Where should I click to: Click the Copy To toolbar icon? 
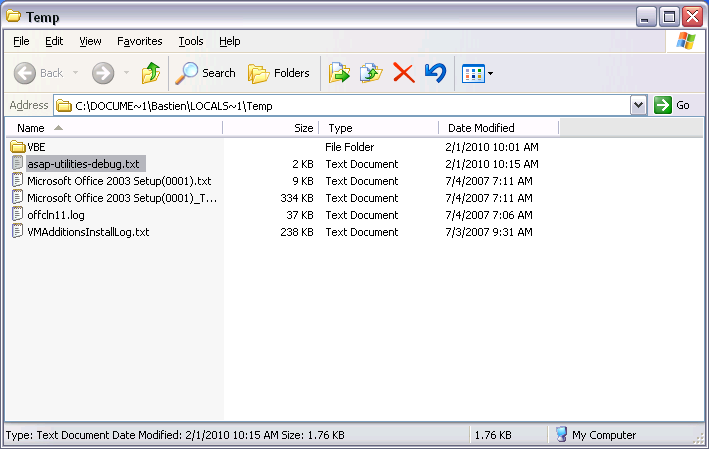(x=371, y=73)
